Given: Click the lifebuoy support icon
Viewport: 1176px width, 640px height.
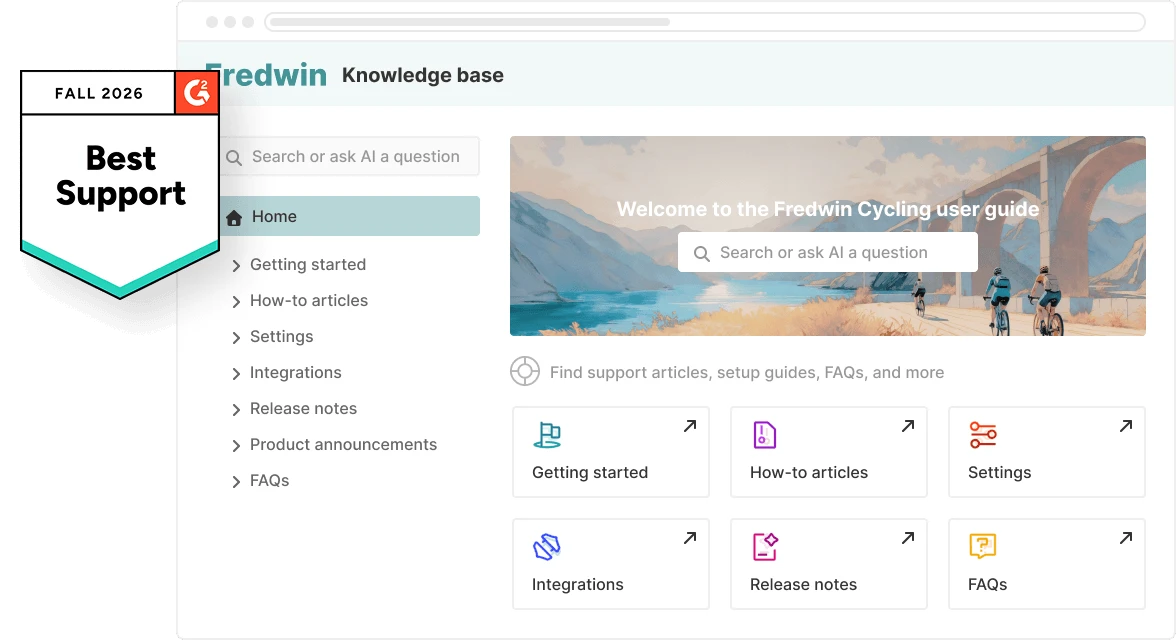Looking at the screenshot, I should (525, 371).
